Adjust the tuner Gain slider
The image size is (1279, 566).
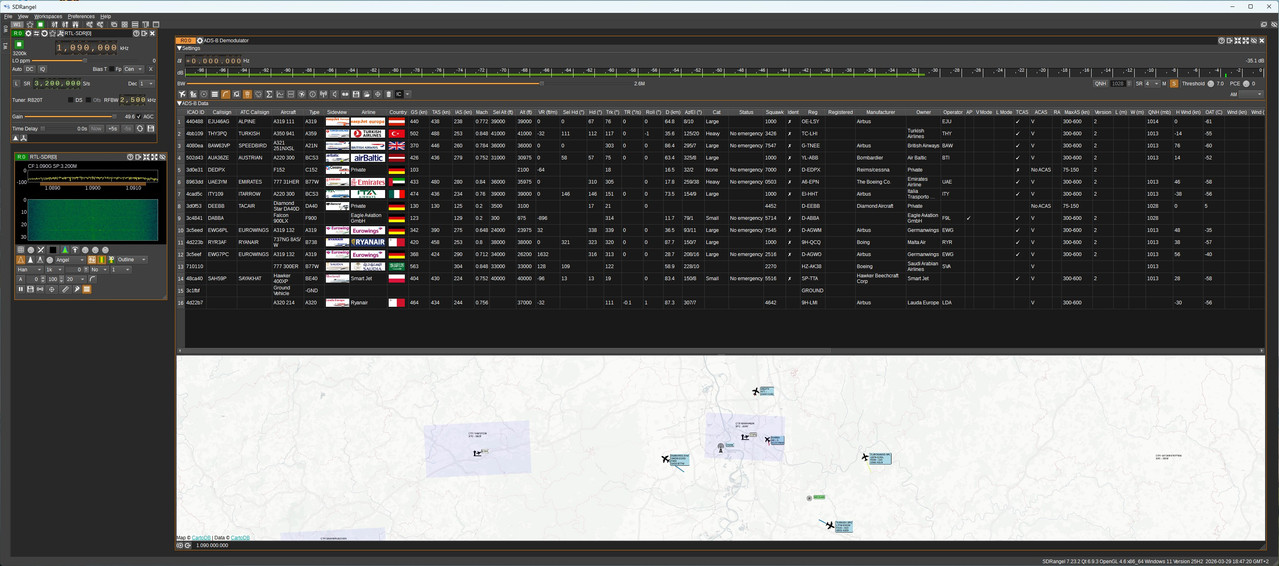[x=71, y=116]
